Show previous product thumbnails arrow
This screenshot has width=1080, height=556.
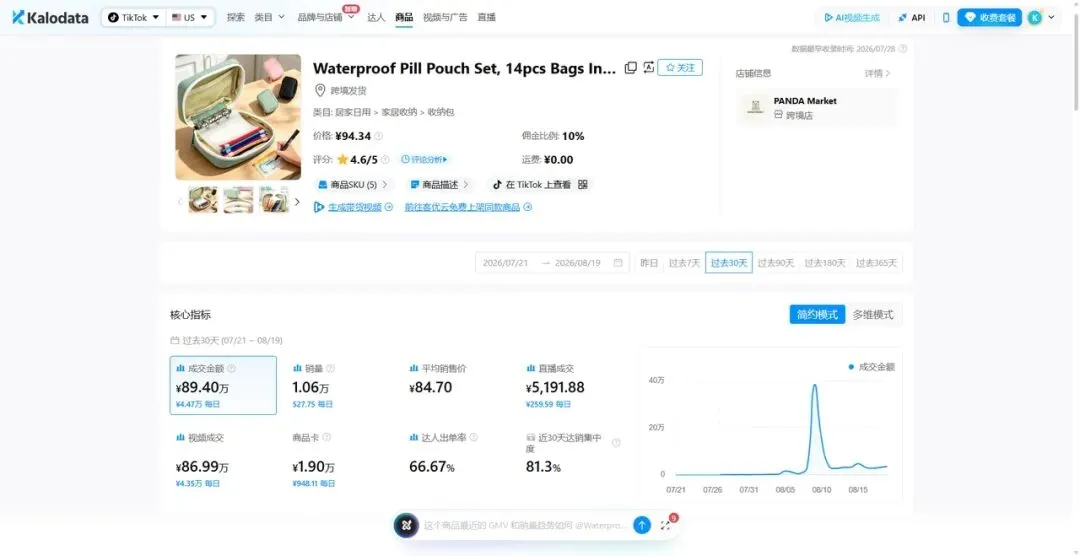tap(180, 202)
